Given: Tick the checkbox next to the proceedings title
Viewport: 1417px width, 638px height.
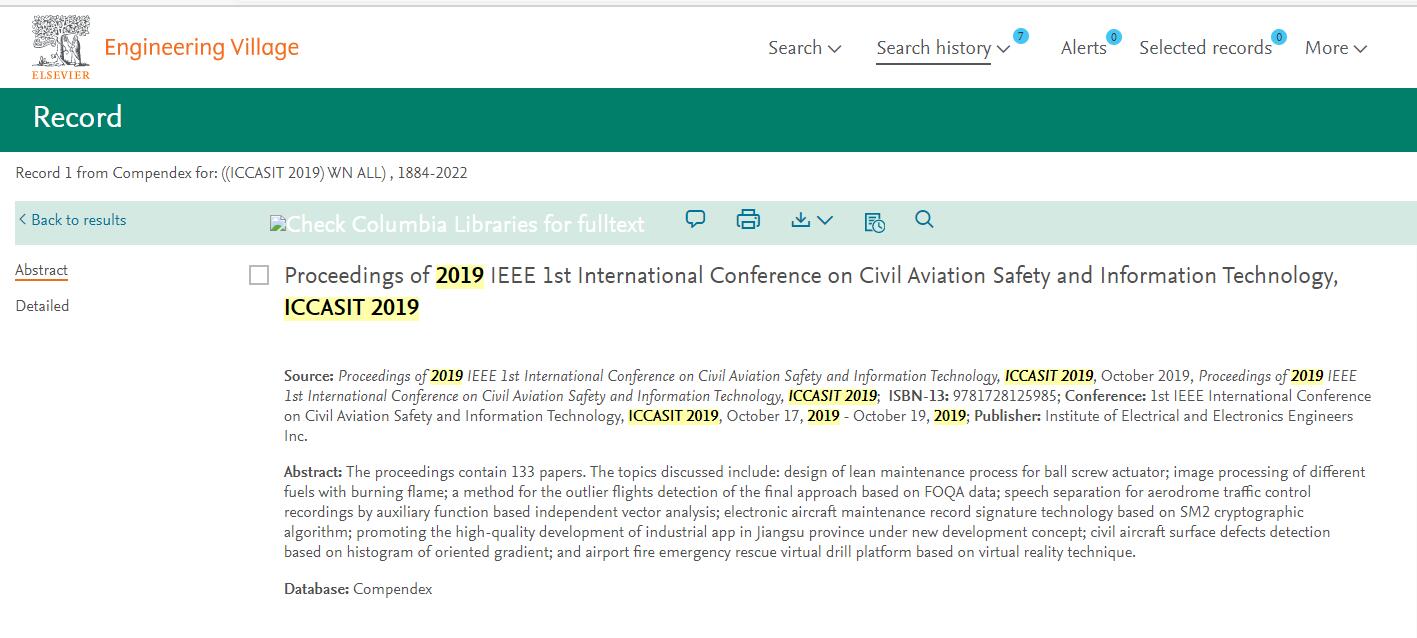Looking at the screenshot, I should coord(258,273).
